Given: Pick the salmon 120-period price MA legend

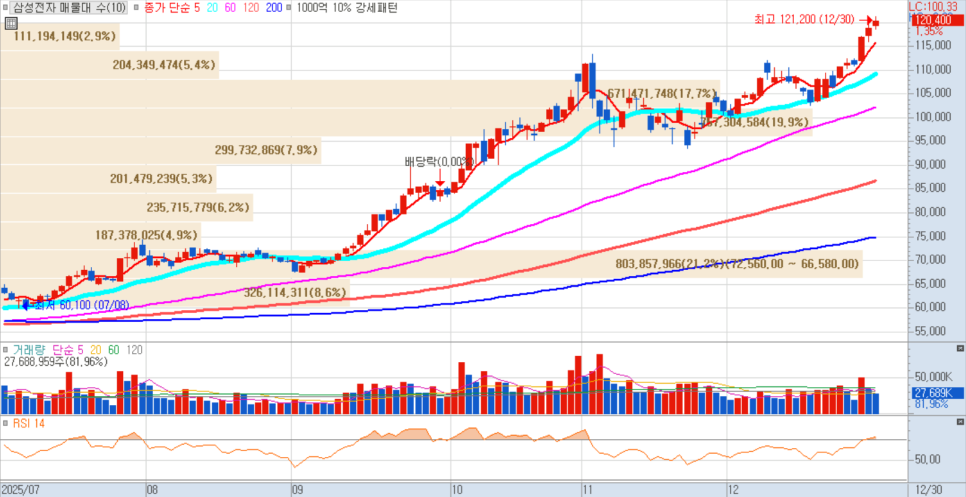Looking at the screenshot, I should click(249, 8).
